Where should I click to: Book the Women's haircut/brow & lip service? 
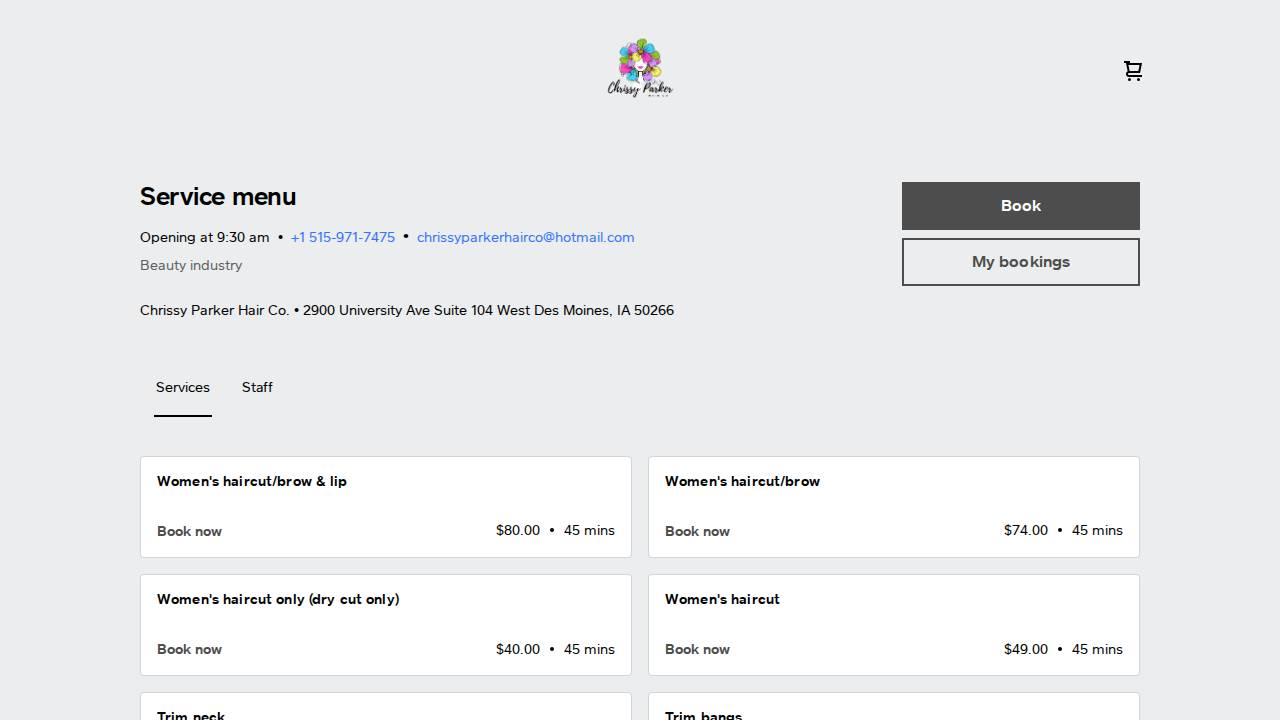[189, 531]
